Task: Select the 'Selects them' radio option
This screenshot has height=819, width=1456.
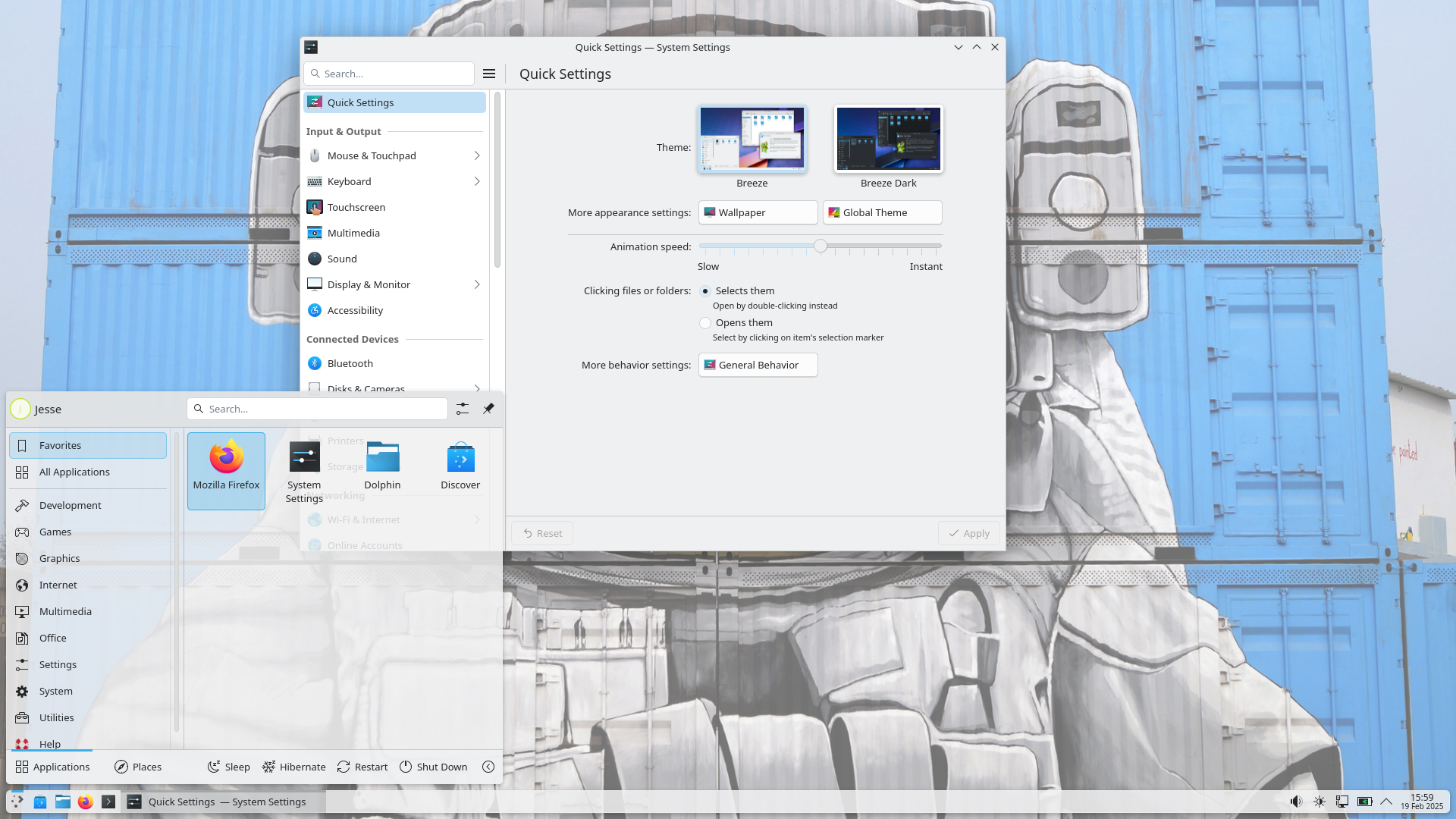Action: click(705, 291)
